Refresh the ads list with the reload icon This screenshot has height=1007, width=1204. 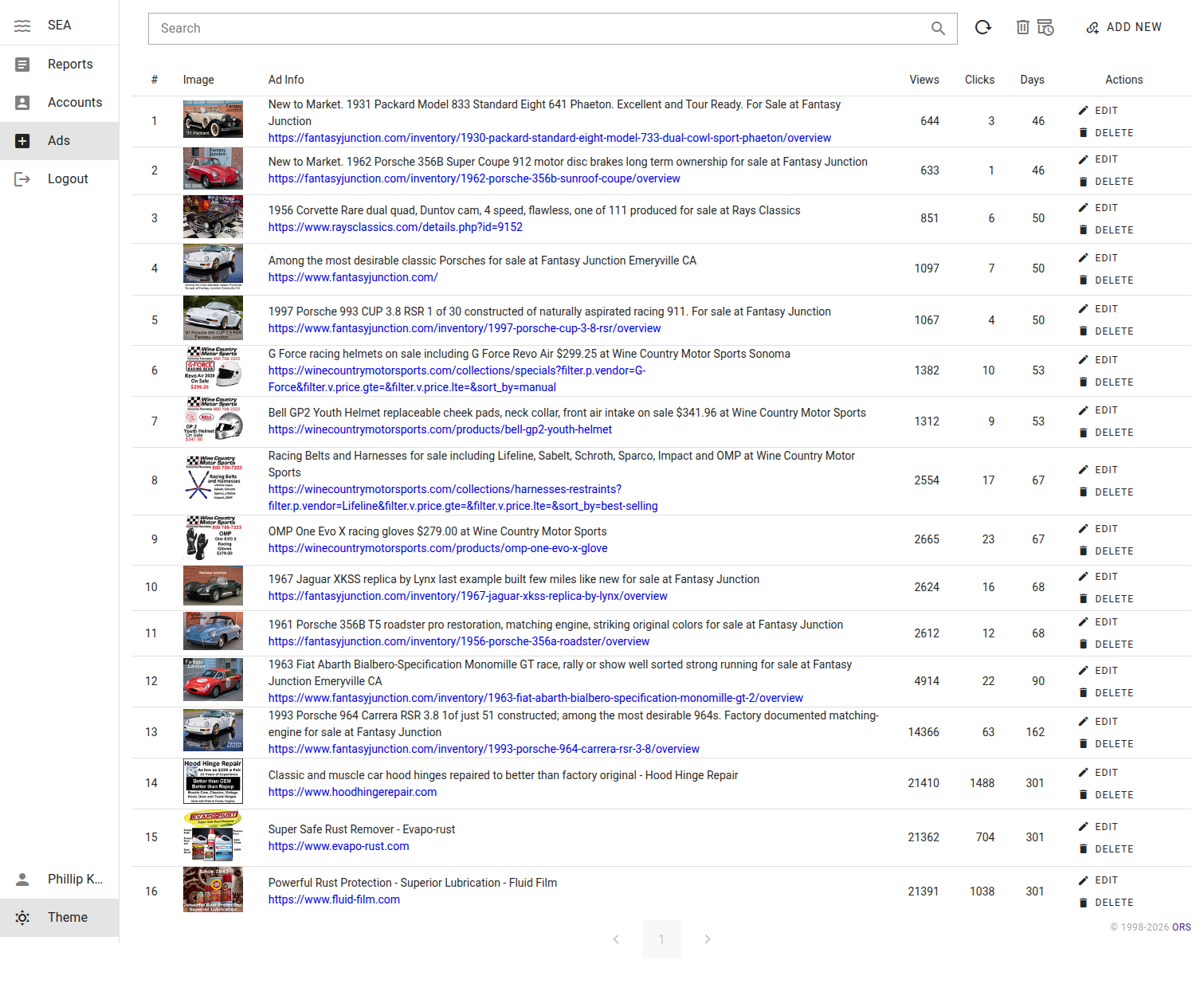tap(983, 27)
